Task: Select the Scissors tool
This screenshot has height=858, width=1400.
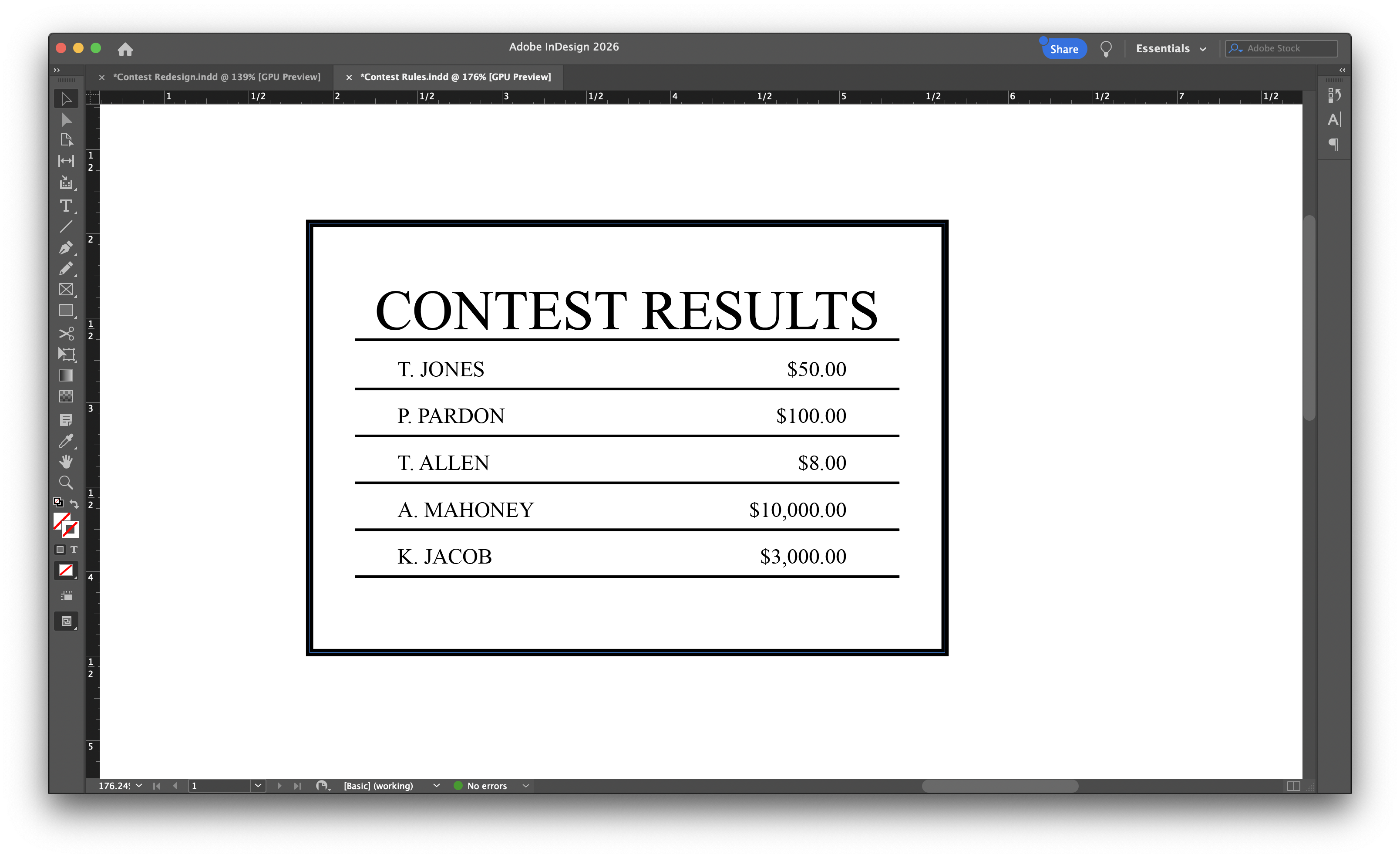Action: click(x=67, y=334)
